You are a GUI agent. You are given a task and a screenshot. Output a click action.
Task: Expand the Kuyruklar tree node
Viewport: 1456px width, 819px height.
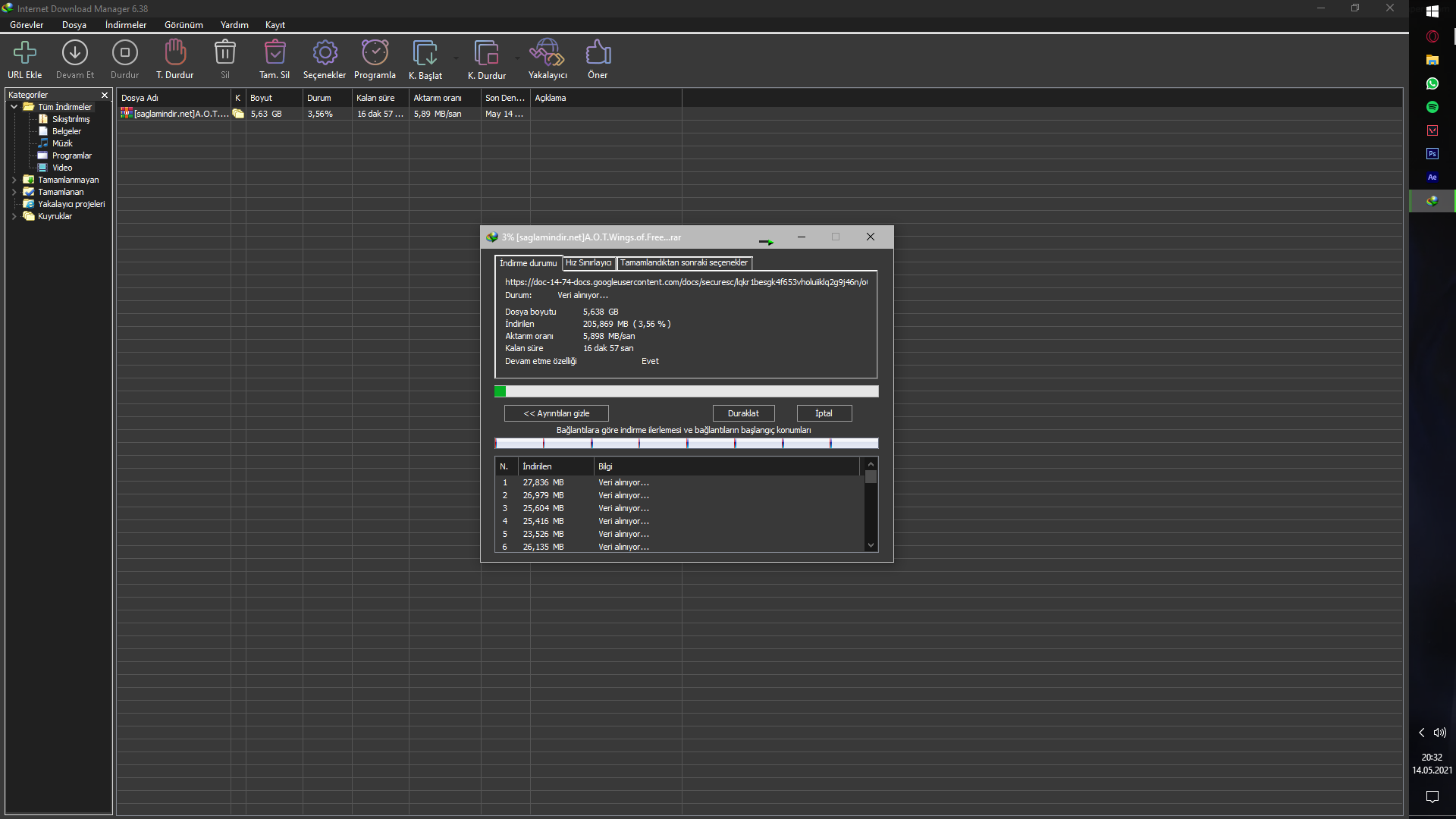point(14,216)
